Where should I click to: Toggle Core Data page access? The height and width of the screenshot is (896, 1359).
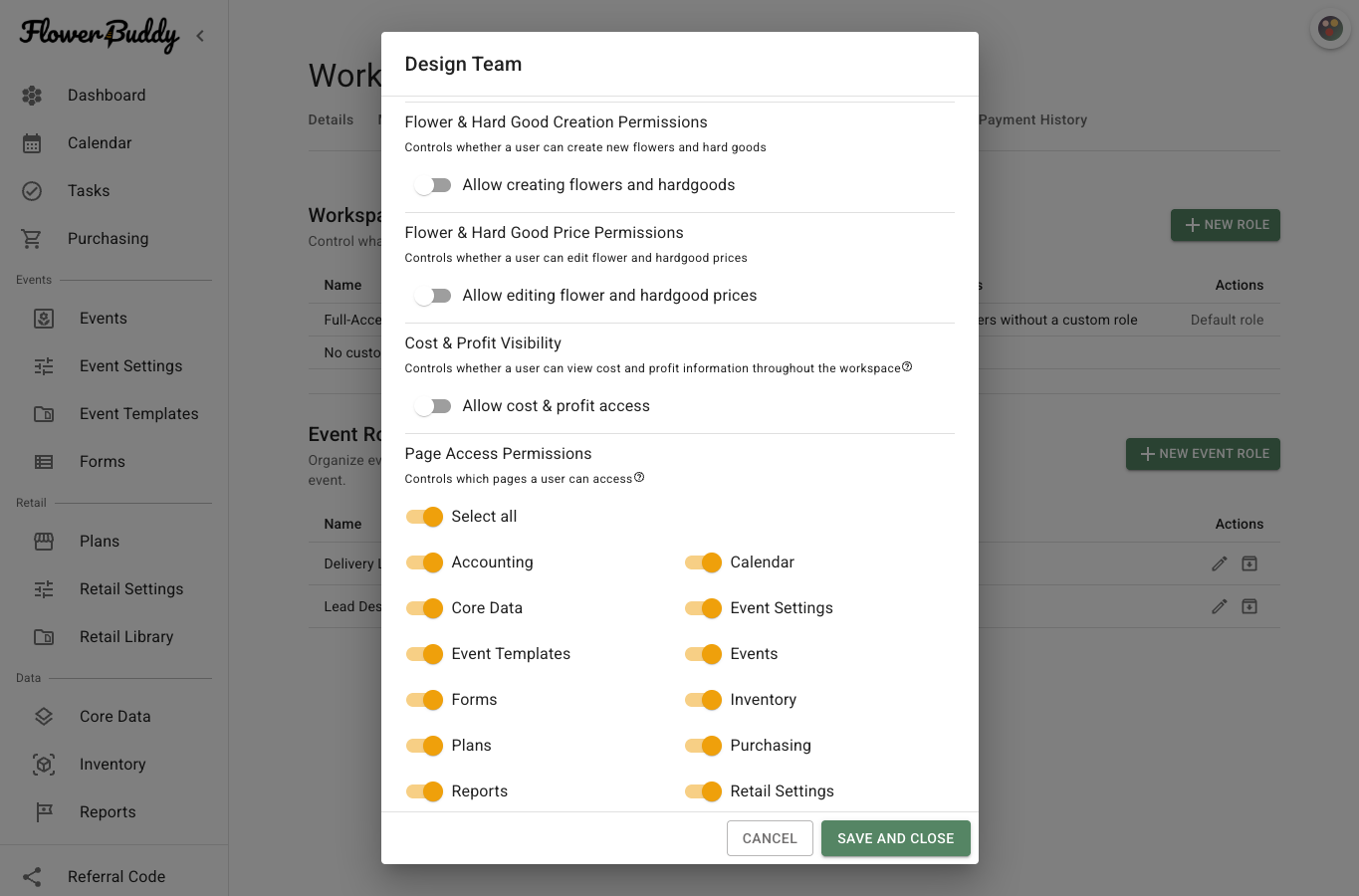[424, 608]
